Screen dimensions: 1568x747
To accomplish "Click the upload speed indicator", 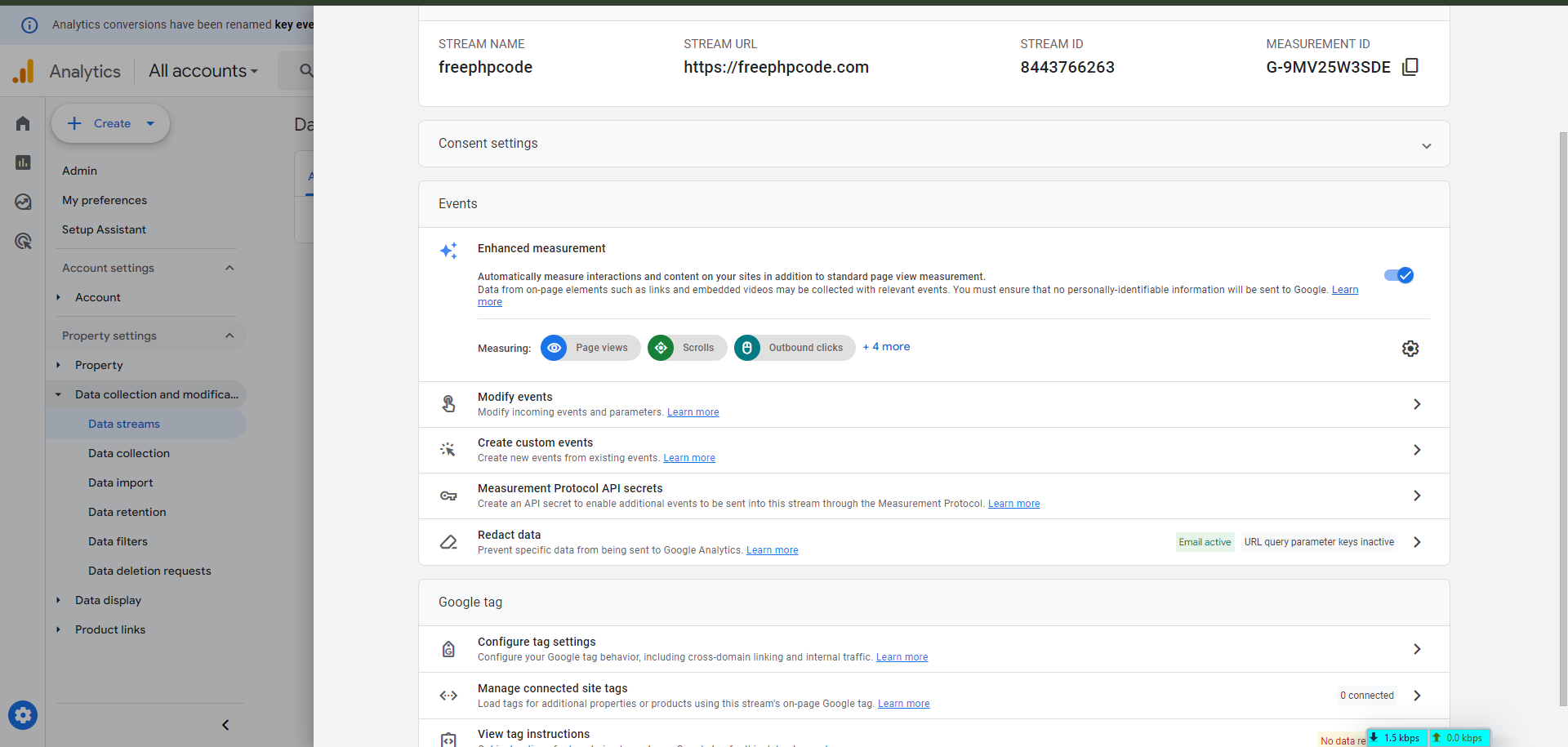I will coord(1459,738).
